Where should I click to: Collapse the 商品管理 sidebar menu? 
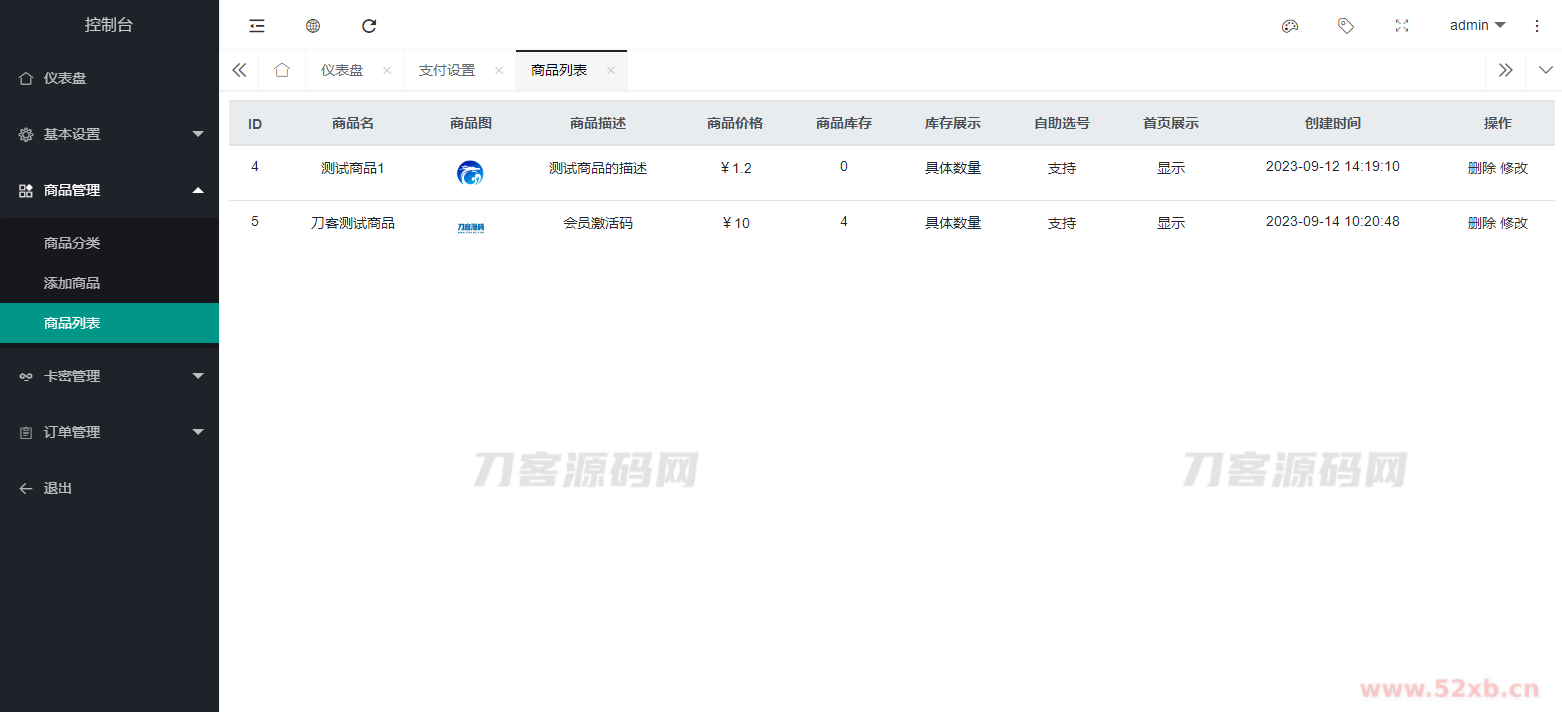coord(109,190)
